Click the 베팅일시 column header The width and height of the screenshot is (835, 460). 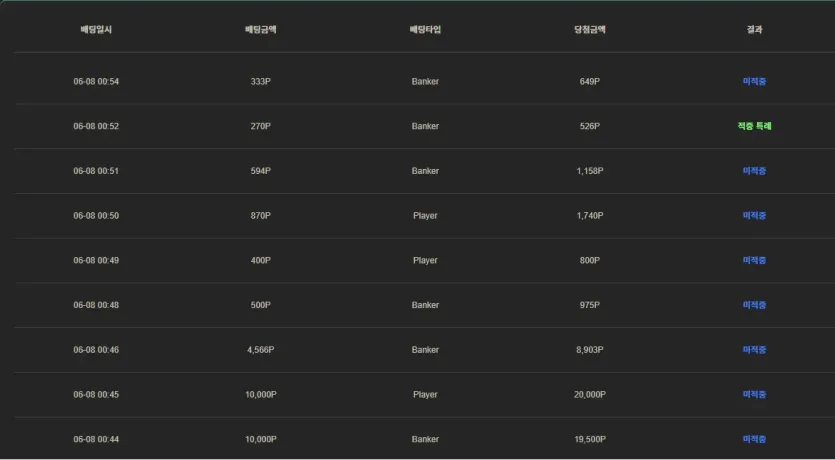pyautogui.click(x=96, y=30)
